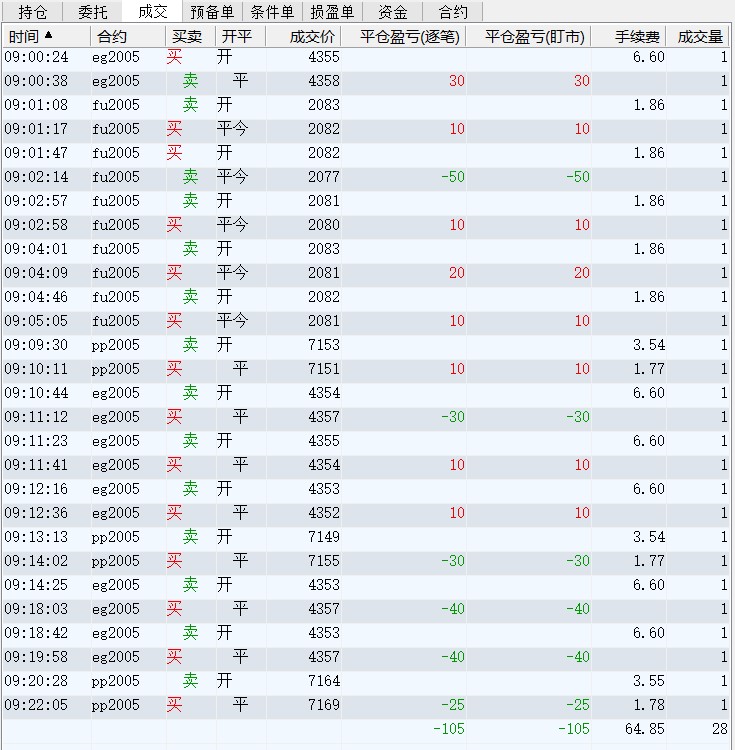Viewport: 735px width, 750px height.
Task: Select time 09:11:23
Action: [x=36, y=441]
